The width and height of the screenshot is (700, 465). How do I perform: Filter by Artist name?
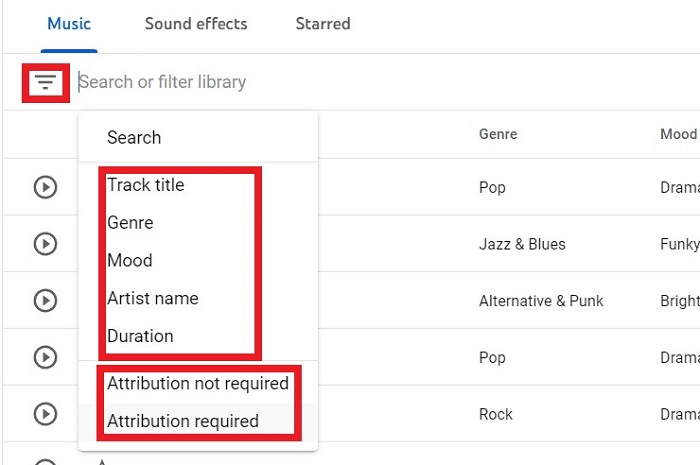click(x=153, y=298)
